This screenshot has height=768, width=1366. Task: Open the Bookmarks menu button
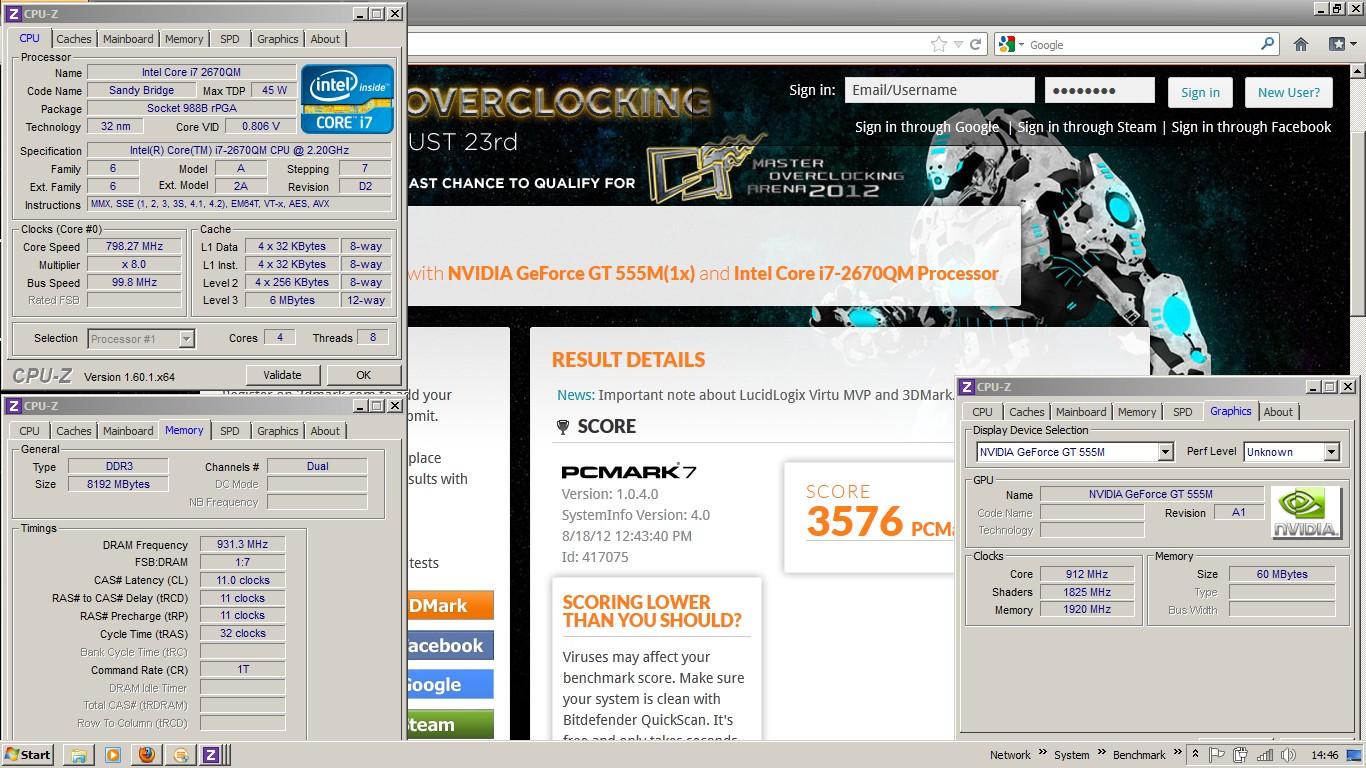[1342, 44]
